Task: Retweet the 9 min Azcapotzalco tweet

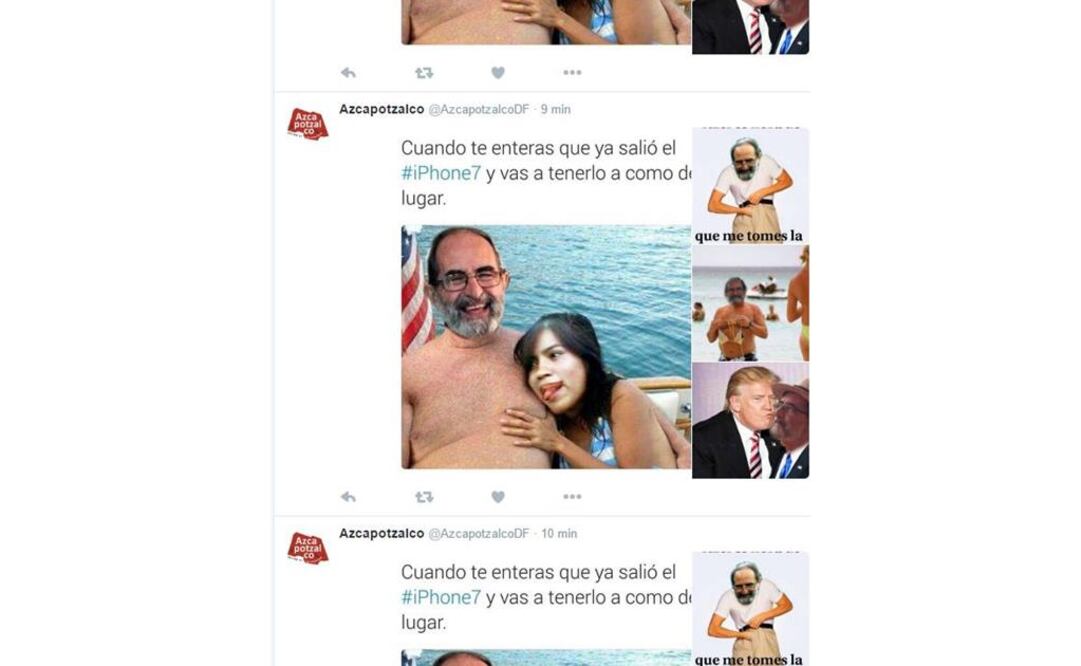Action: (424, 496)
